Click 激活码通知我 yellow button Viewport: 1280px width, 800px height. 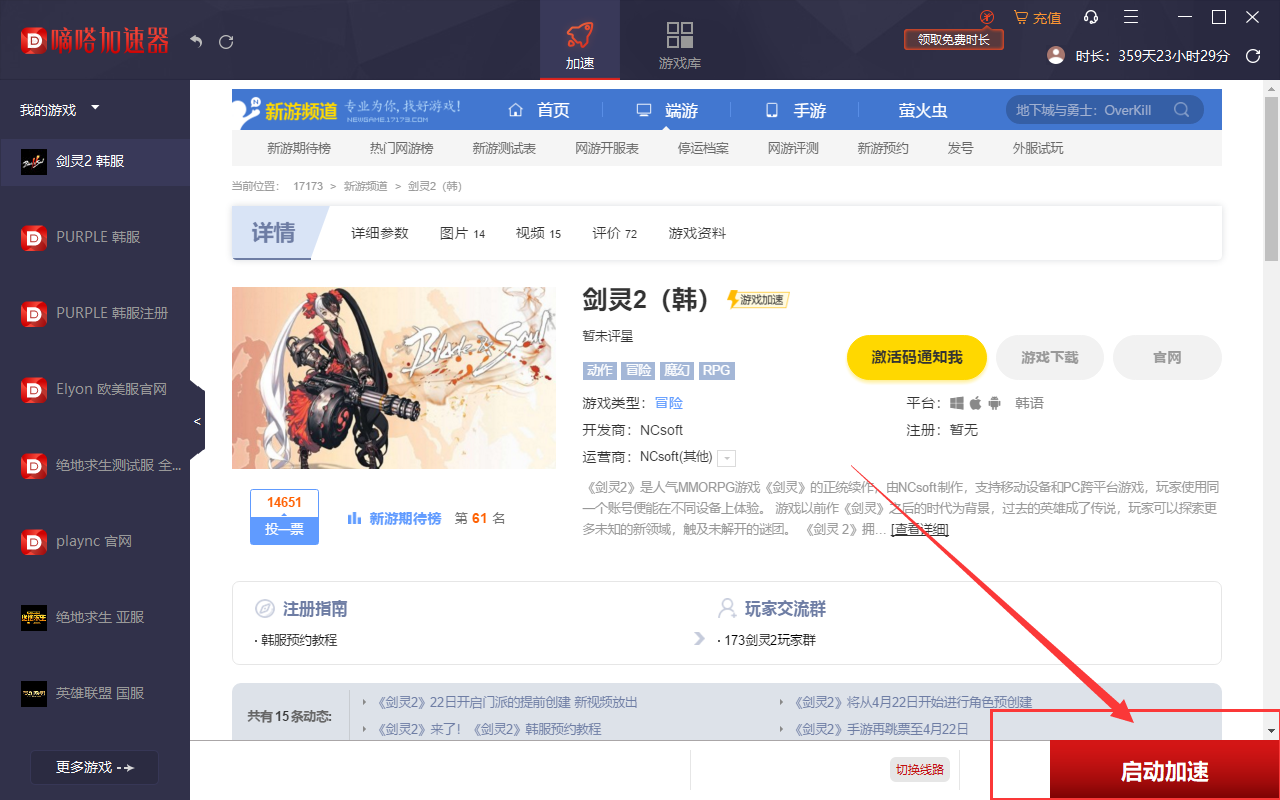917,357
